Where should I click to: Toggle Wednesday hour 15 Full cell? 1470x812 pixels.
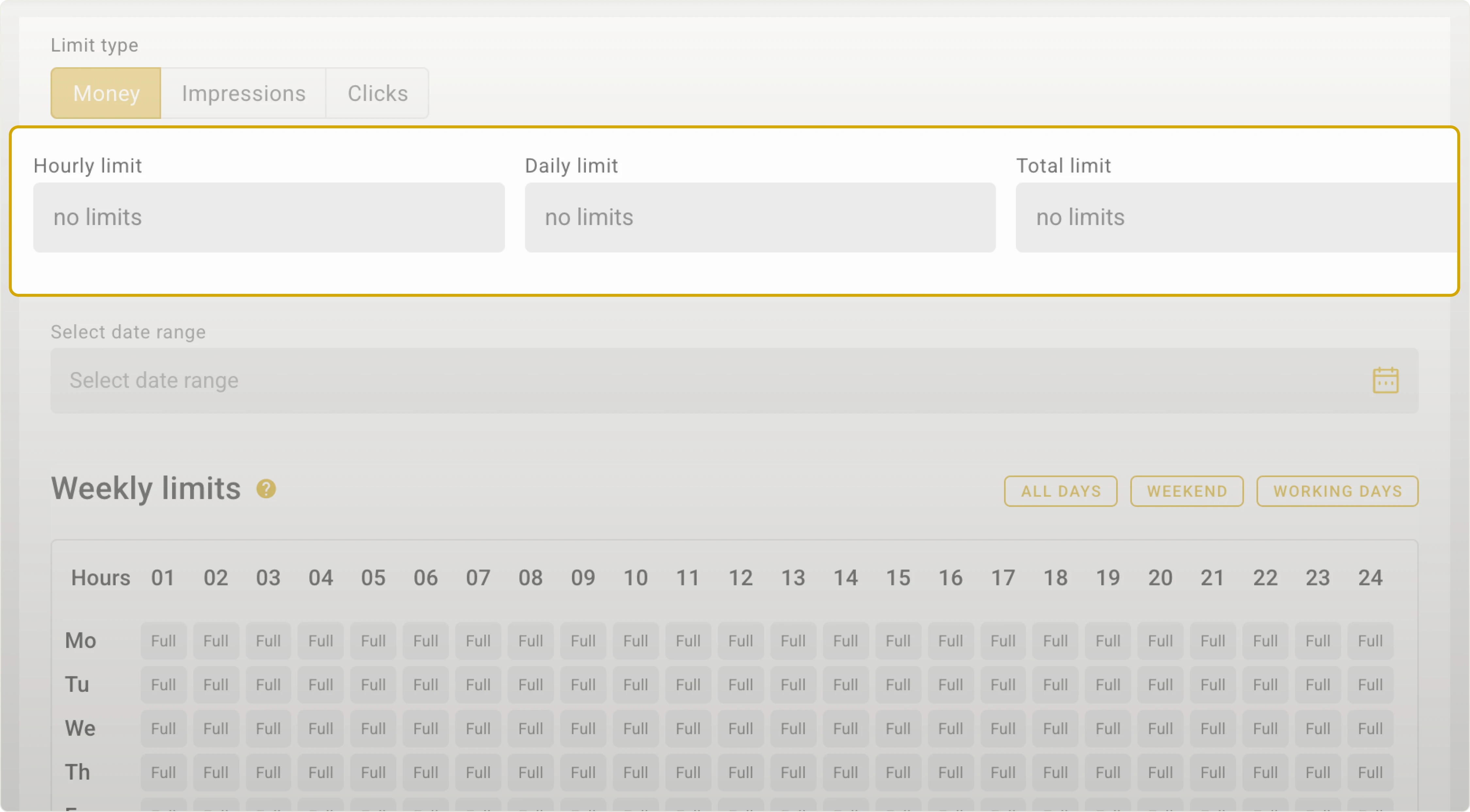[898, 728]
